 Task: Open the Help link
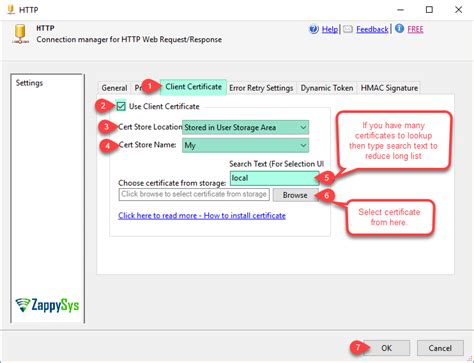click(x=329, y=29)
